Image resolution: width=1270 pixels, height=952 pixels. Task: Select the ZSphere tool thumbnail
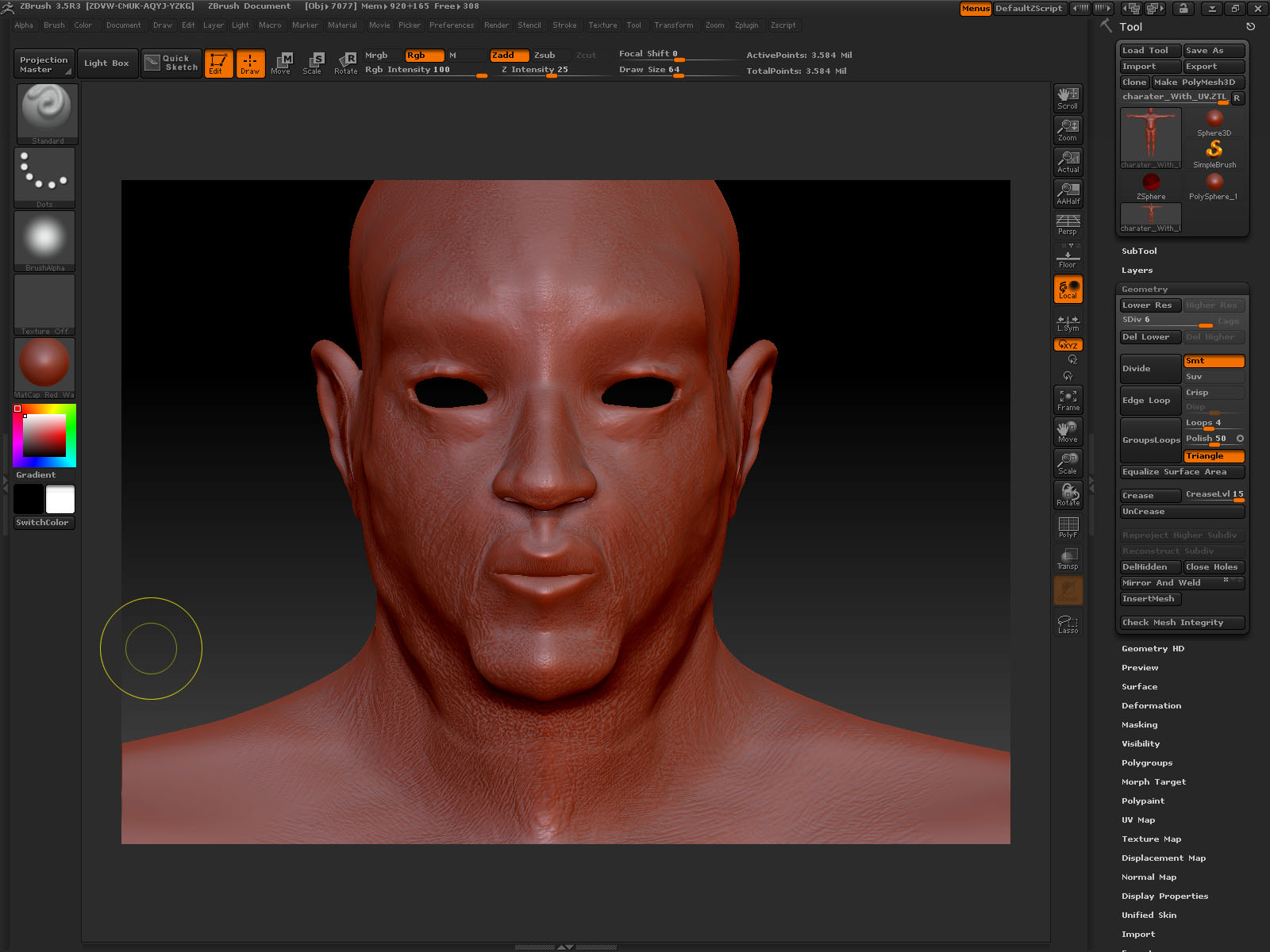[1151, 186]
